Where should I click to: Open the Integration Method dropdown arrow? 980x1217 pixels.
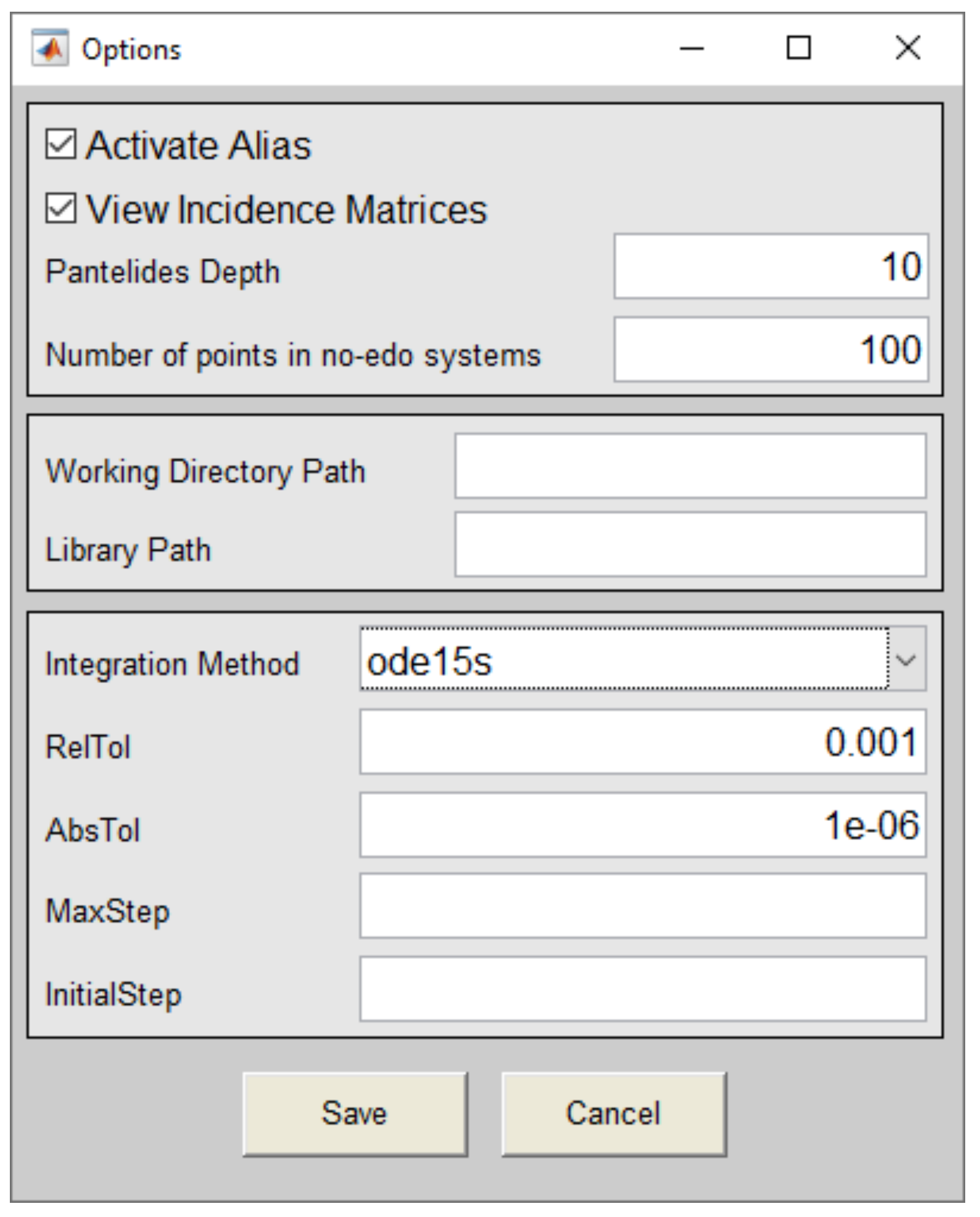click(906, 660)
